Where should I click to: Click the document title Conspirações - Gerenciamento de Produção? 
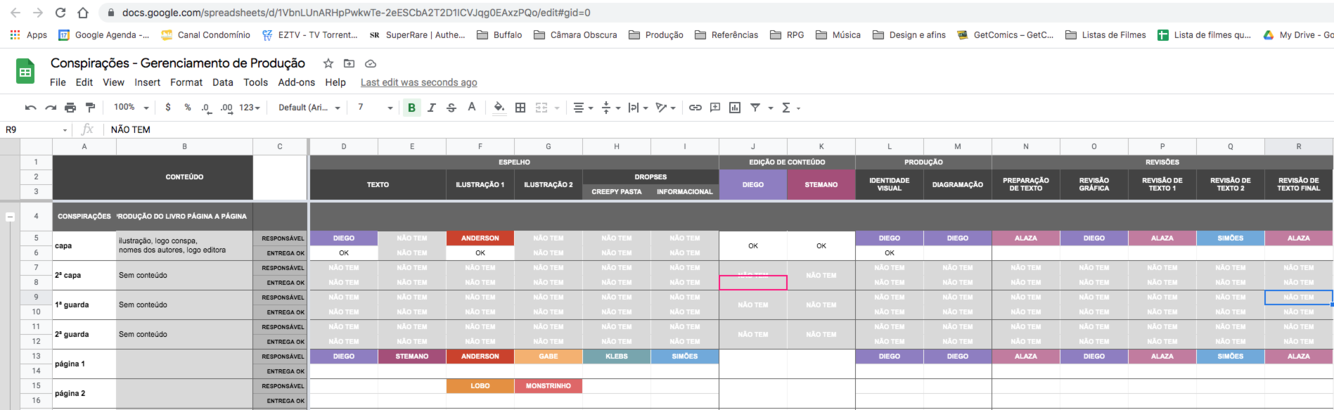pyautogui.click(x=178, y=63)
